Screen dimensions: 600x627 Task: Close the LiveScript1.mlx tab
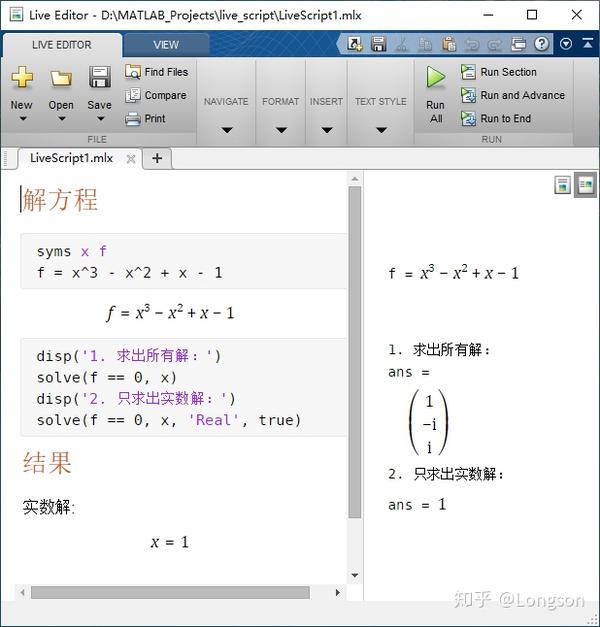click(130, 159)
